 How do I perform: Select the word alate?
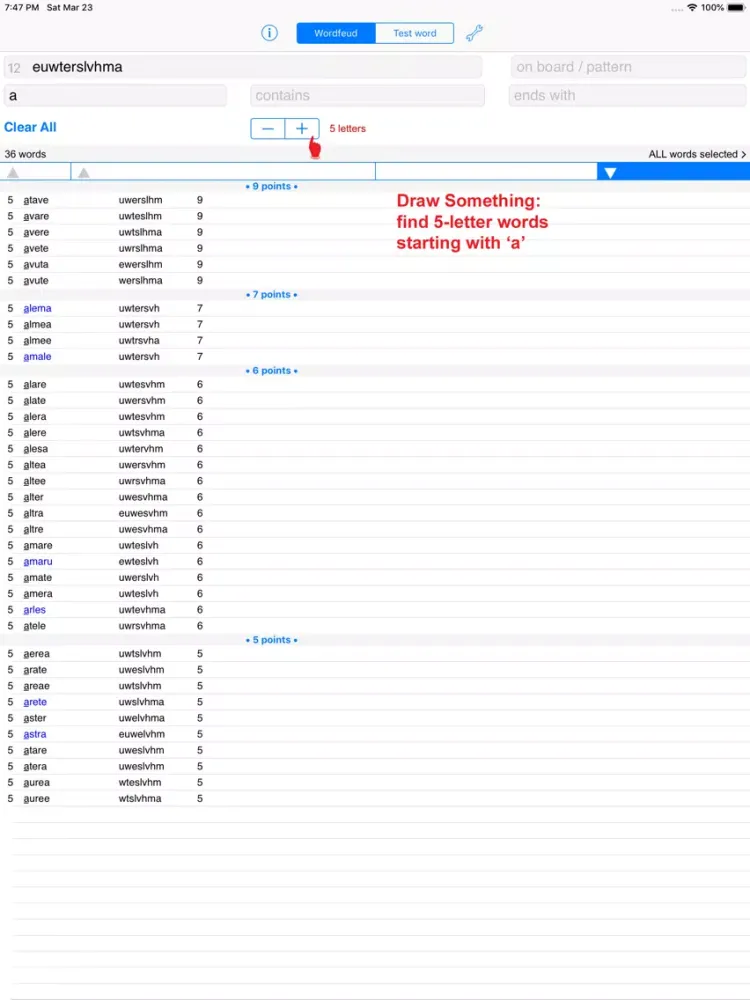coord(34,401)
